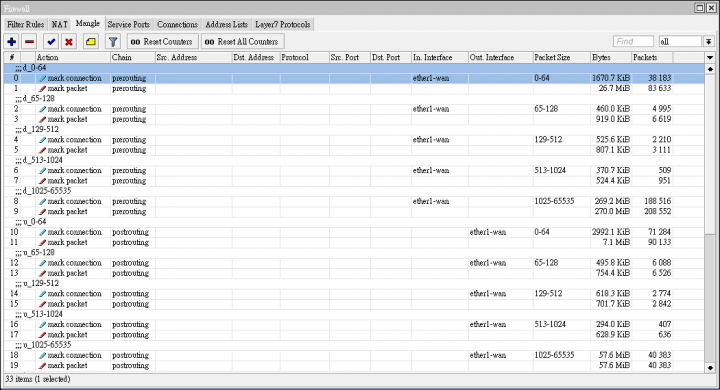Open the filter funnel icon

click(112, 42)
